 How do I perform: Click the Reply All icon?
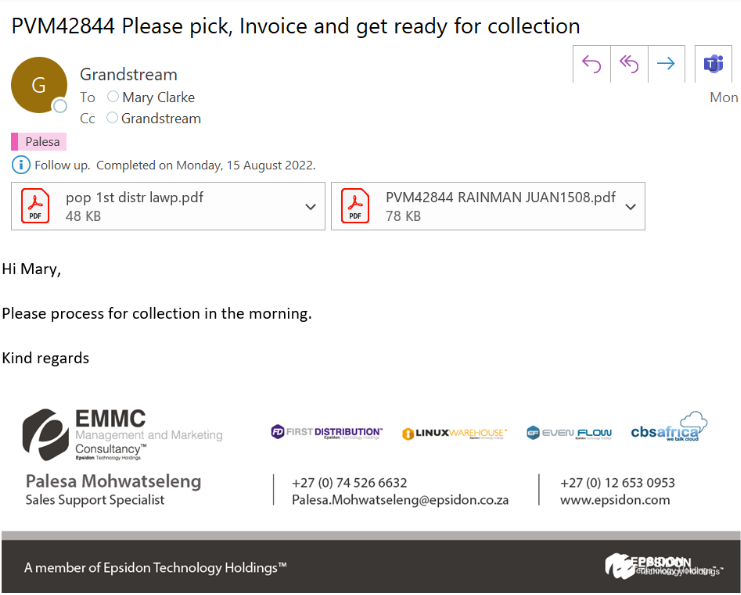tap(629, 64)
